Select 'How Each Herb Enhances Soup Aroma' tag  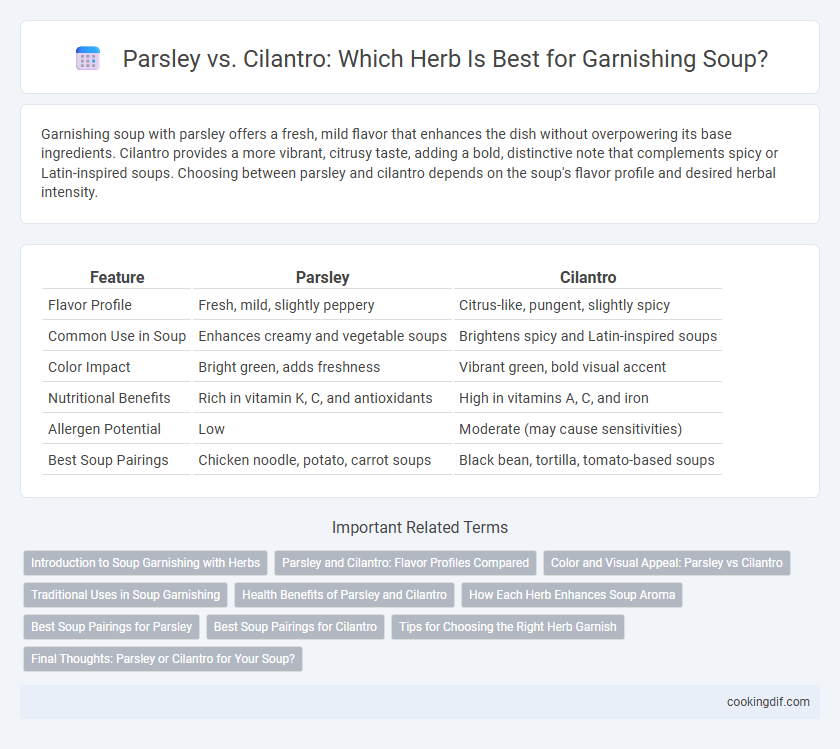(572, 595)
